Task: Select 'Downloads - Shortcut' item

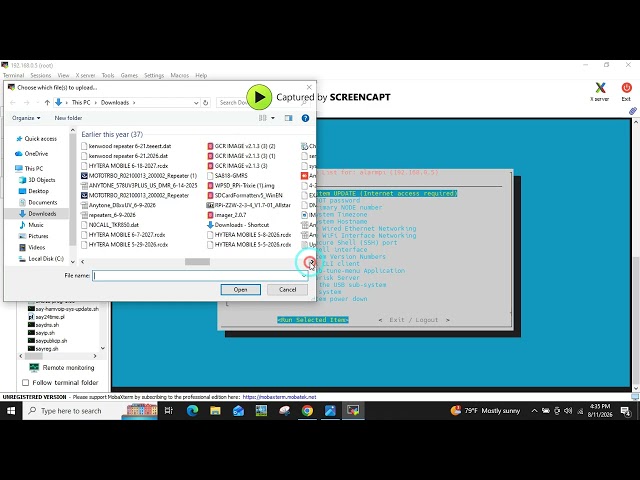Action: point(238,225)
